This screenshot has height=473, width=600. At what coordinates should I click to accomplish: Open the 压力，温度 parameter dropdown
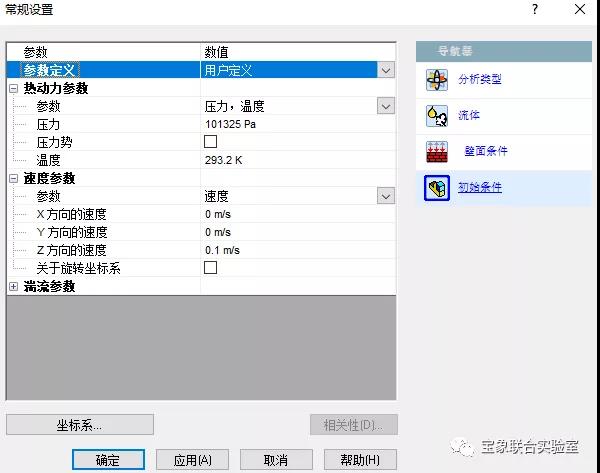(x=386, y=106)
